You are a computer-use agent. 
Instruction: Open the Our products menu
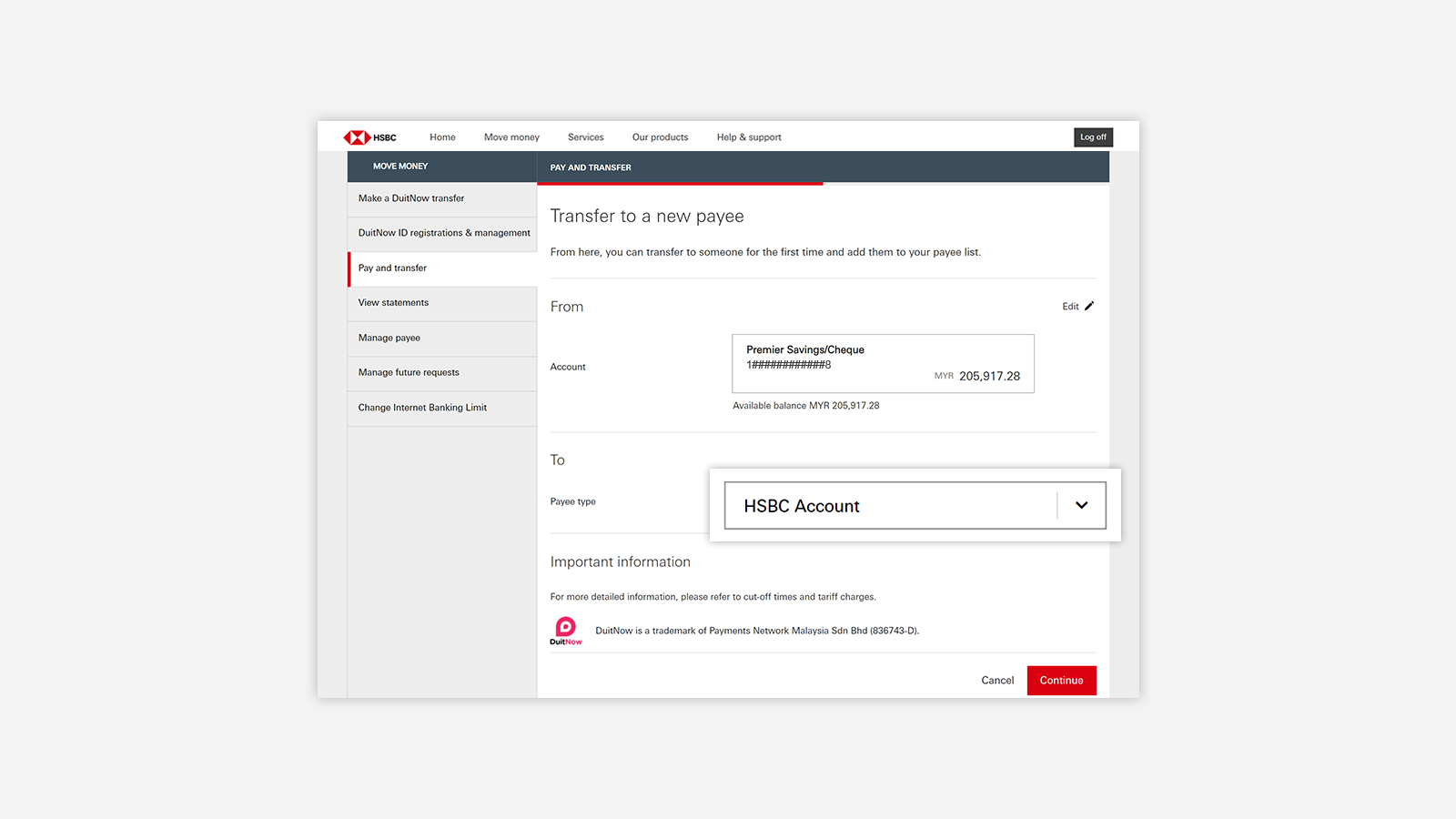tap(661, 137)
